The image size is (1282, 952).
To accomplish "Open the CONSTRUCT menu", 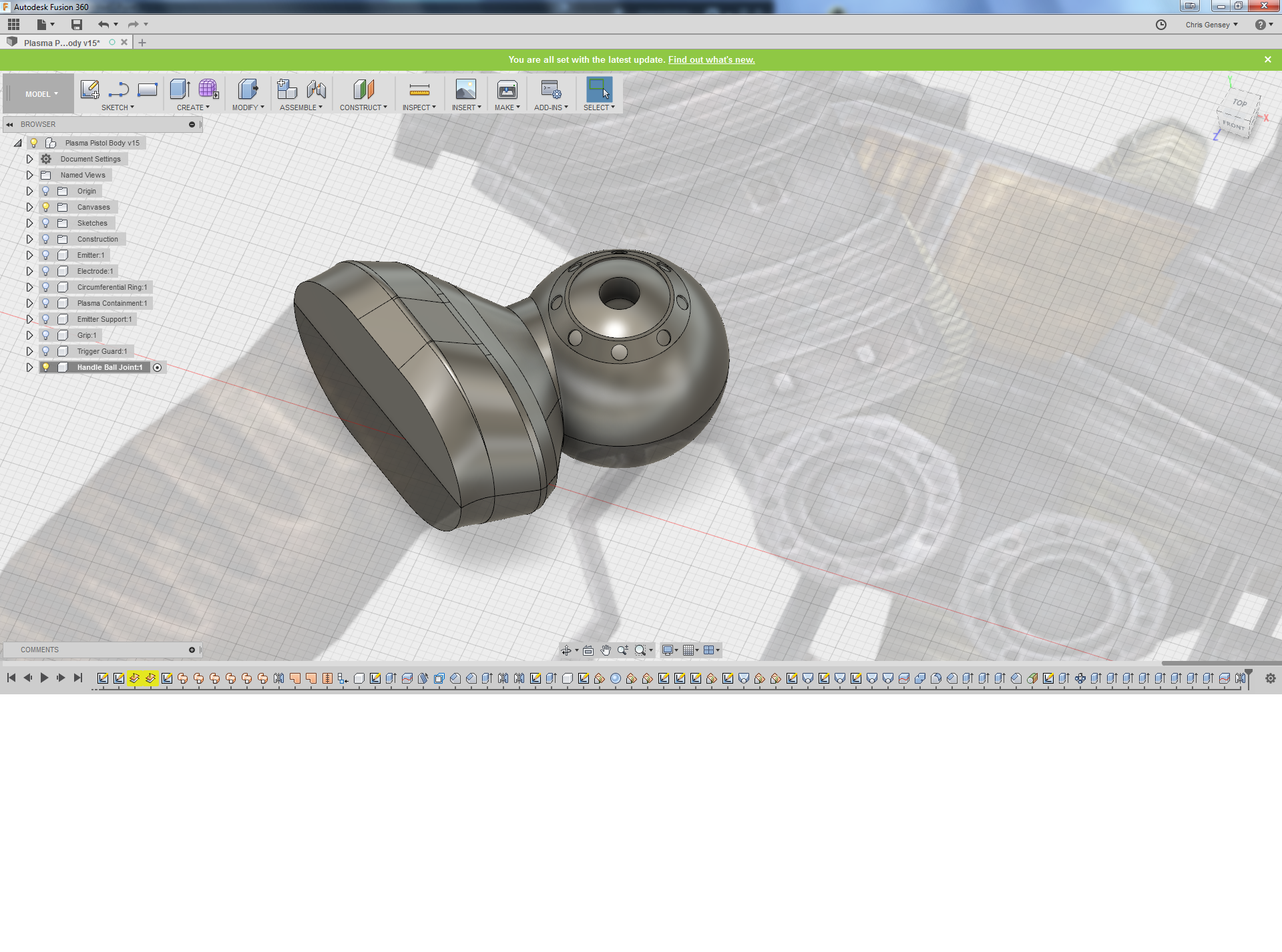I will tap(363, 107).
